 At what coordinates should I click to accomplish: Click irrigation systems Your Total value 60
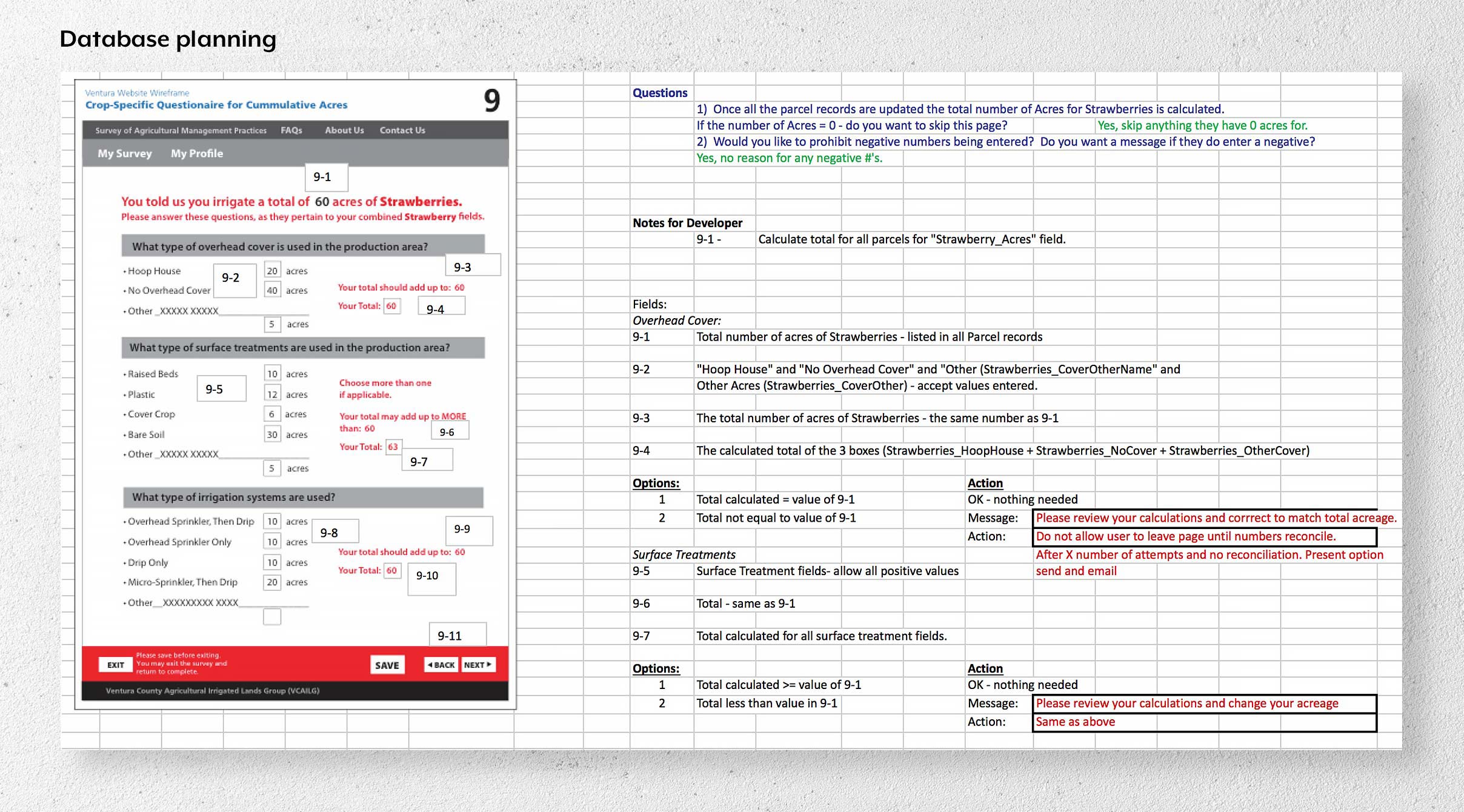[x=392, y=570]
